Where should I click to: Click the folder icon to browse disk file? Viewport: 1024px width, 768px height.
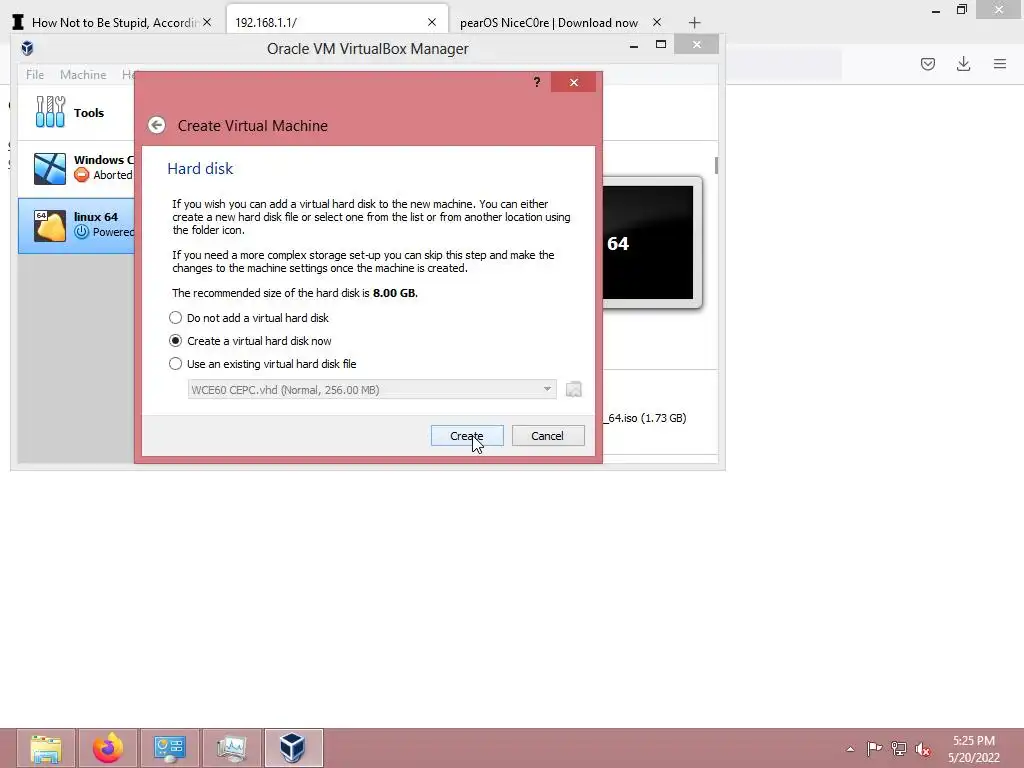tap(573, 390)
